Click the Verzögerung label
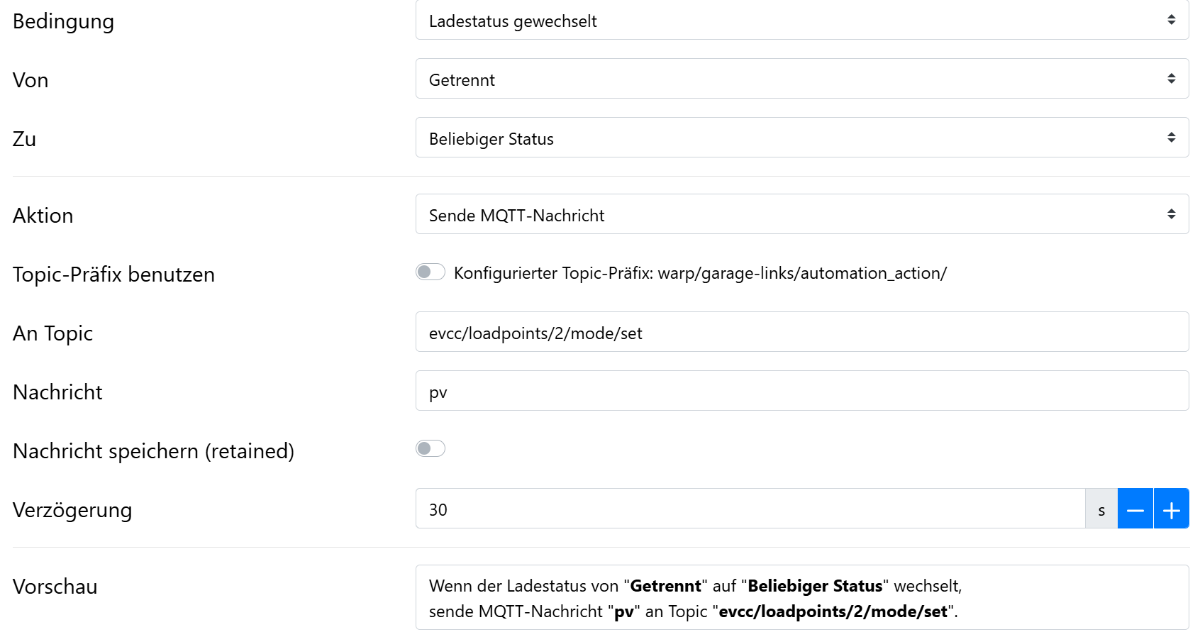Screen dimensions: 1200x637 point(72,509)
